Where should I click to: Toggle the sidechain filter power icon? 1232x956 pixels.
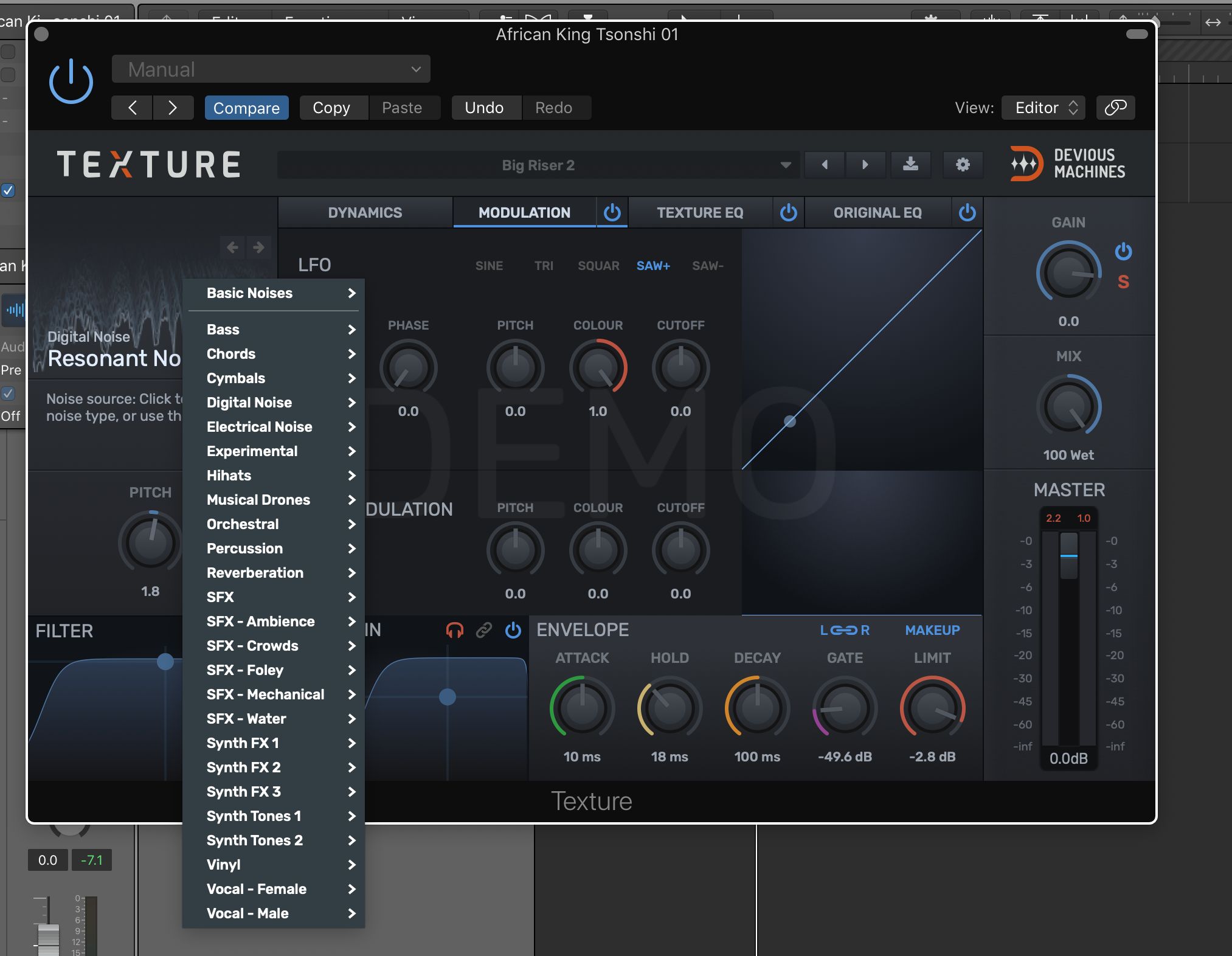513,630
